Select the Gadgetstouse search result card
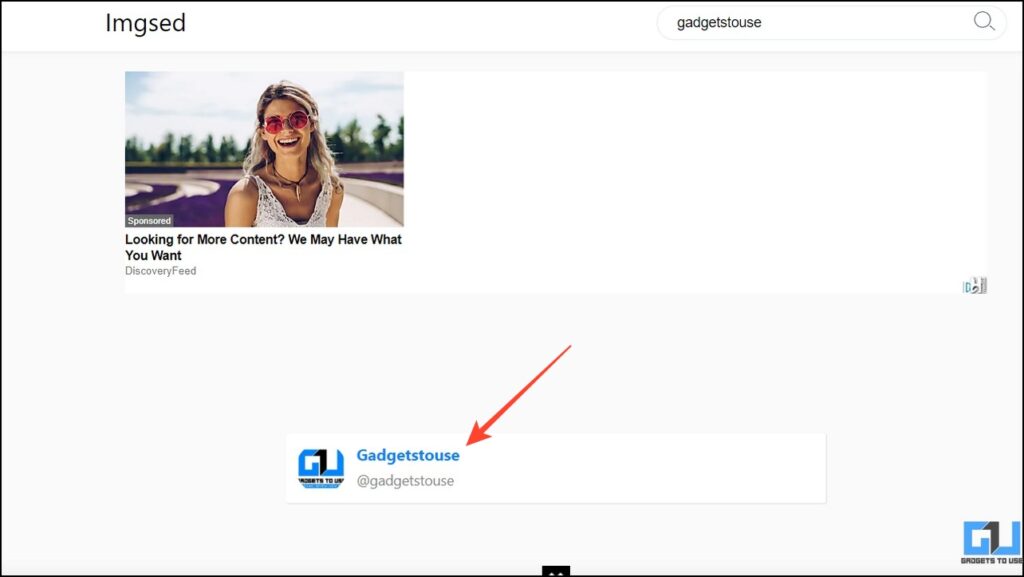This screenshot has width=1024, height=577. 556,468
